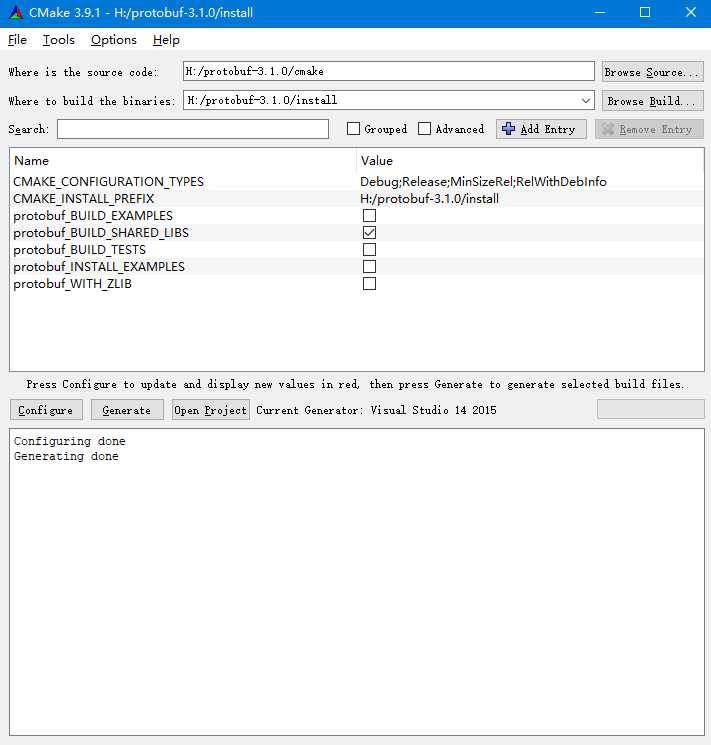This screenshot has height=745, width=711.
Task: Uncheck protobuf_BUILD_SHARED_LIBS option
Action: (369, 233)
